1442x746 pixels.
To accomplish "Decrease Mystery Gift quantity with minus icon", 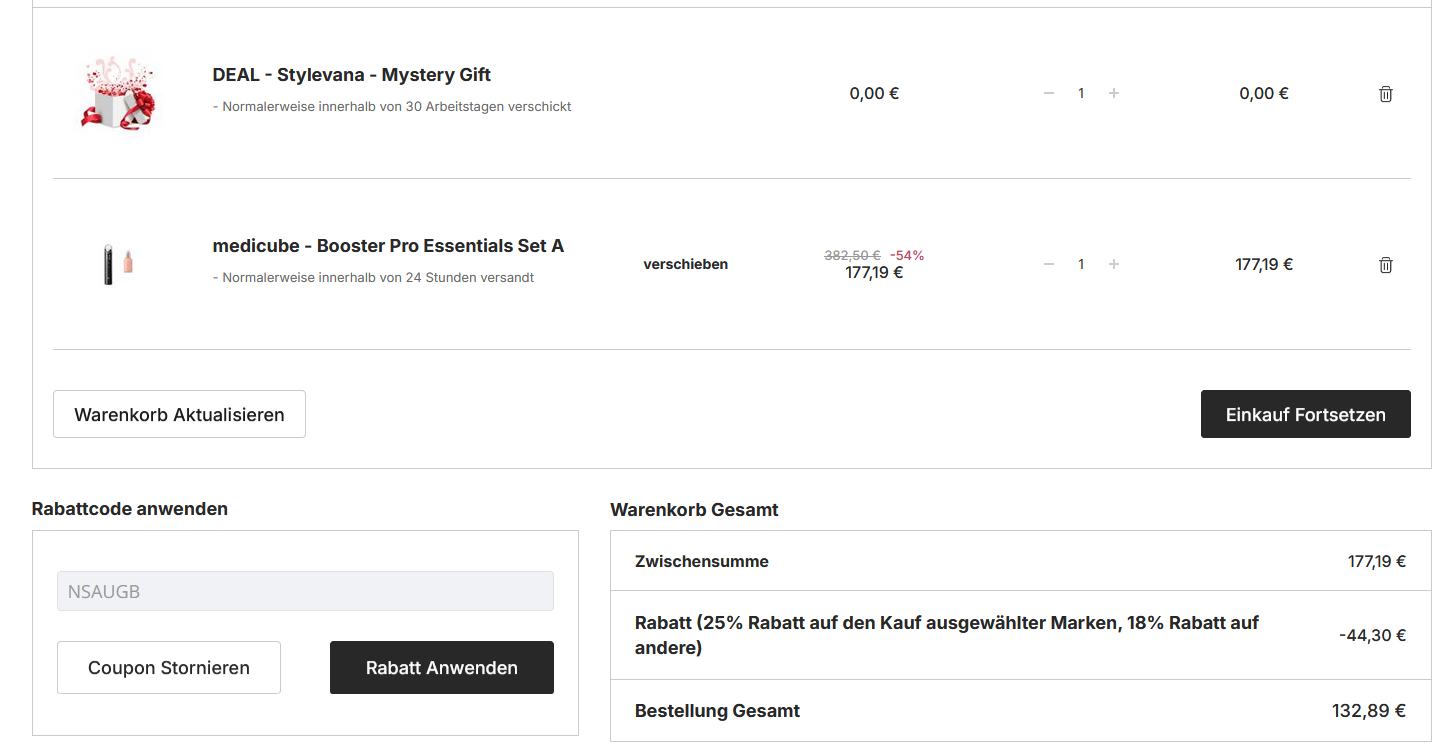I will 1049,93.
